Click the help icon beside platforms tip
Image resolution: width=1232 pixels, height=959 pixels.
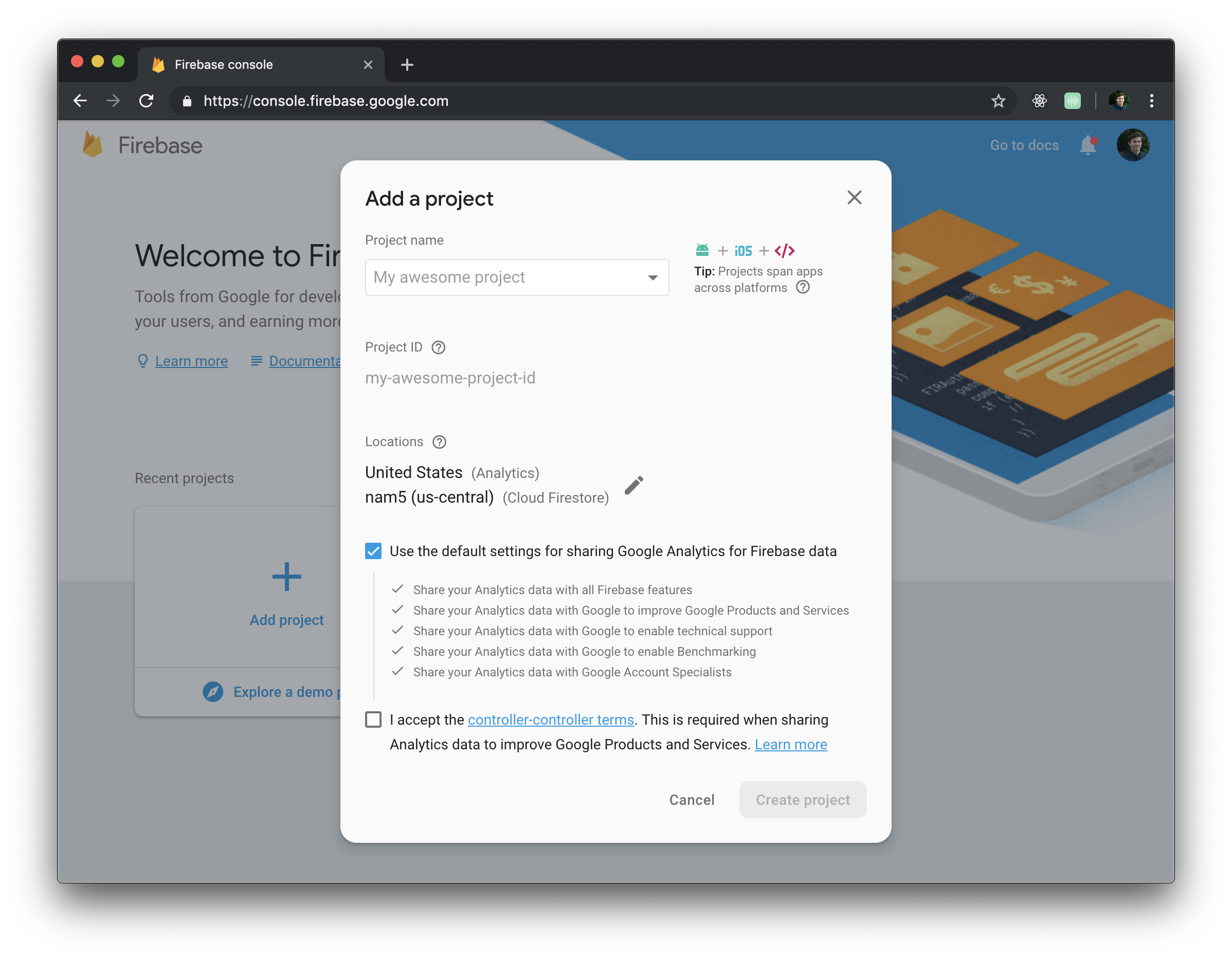click(802, 287)
